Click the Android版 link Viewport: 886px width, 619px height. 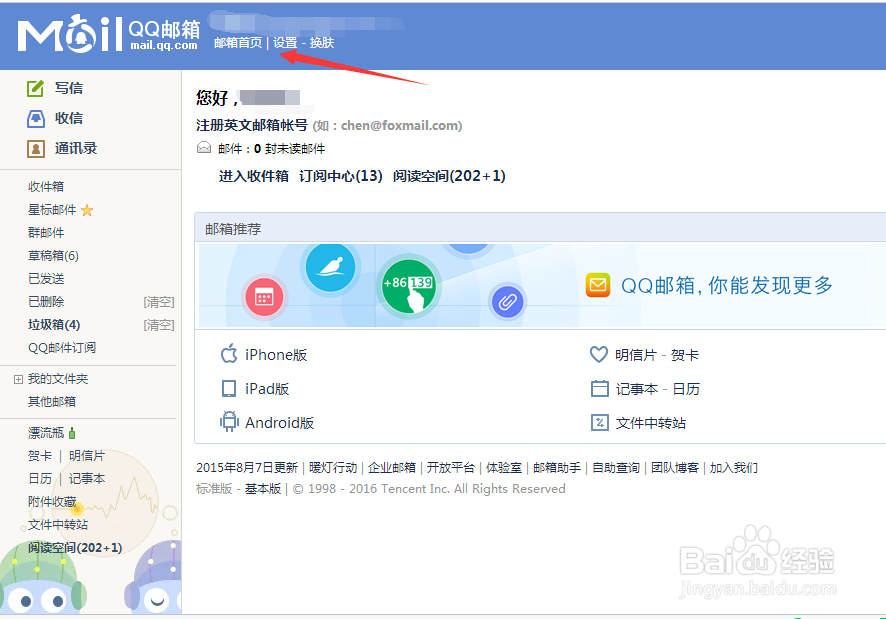pyautogui.click(x=280, y=423)
